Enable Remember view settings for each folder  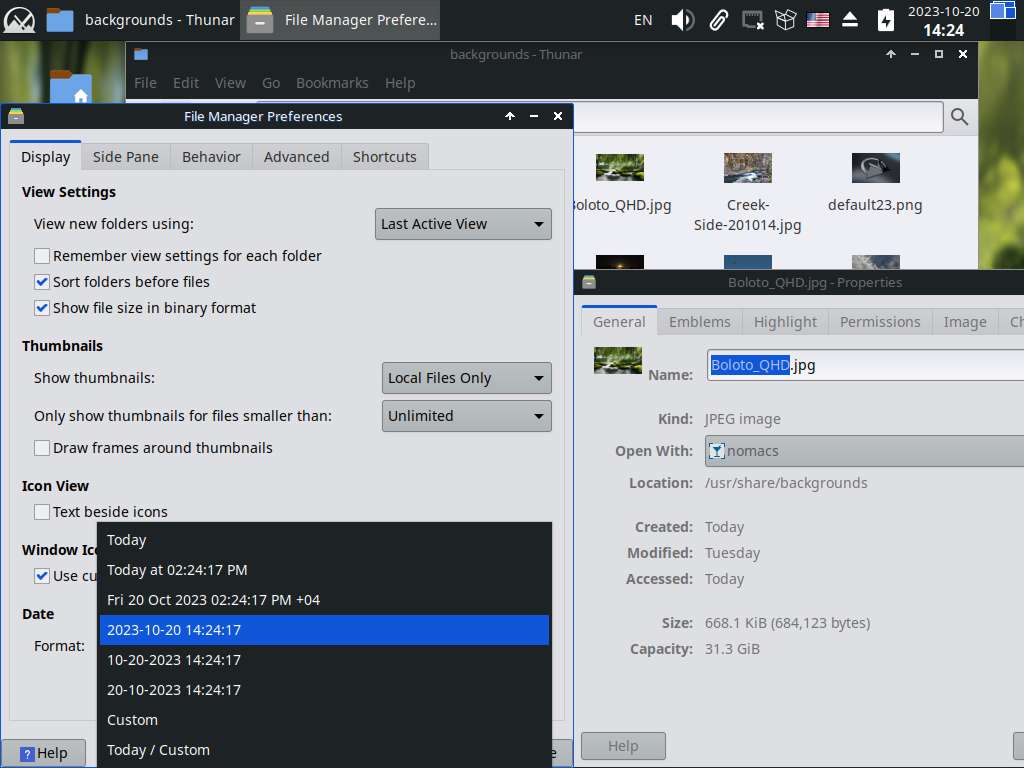coord(42,256)
